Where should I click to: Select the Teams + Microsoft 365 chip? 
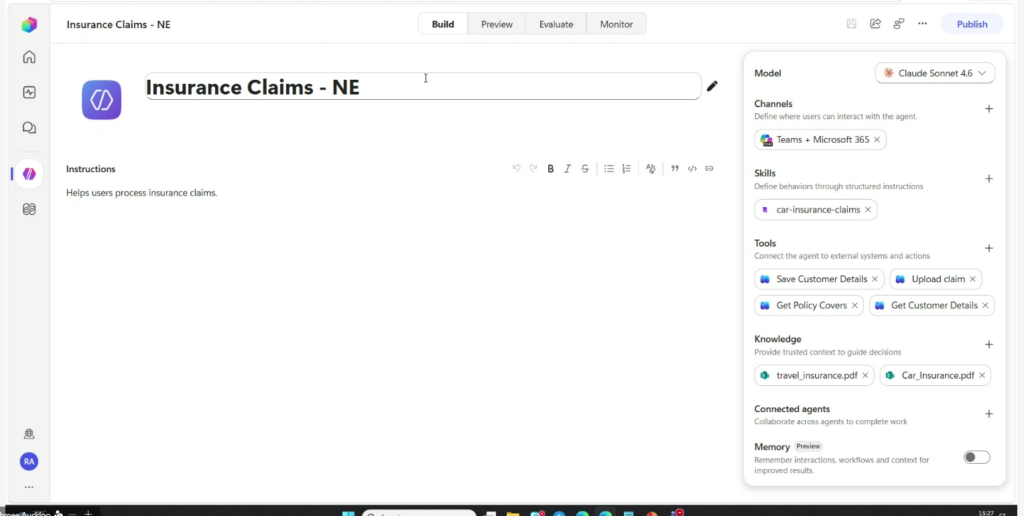(x=820, y=140)
